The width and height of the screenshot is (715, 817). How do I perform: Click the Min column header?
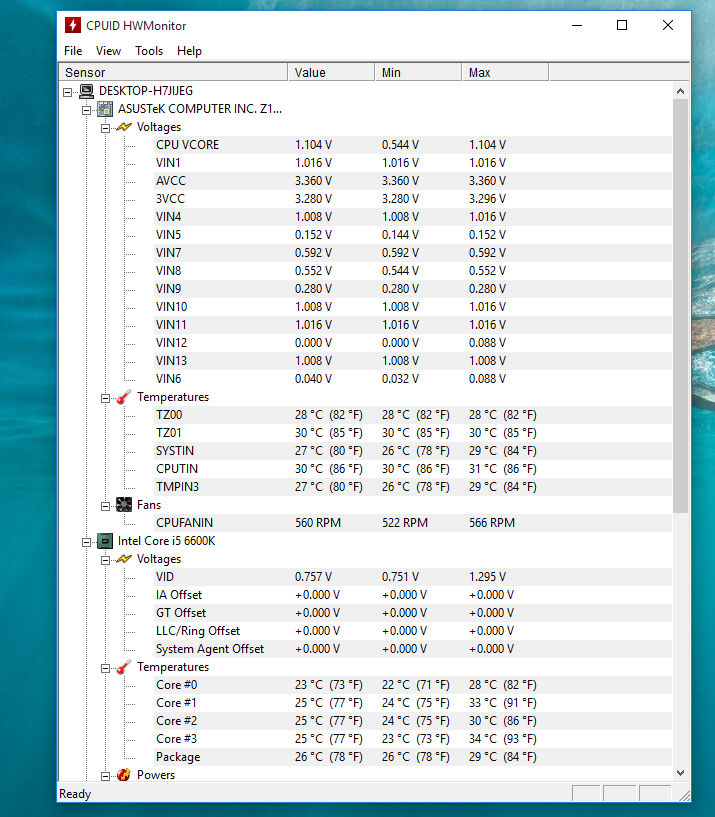[x=418, y=72]
